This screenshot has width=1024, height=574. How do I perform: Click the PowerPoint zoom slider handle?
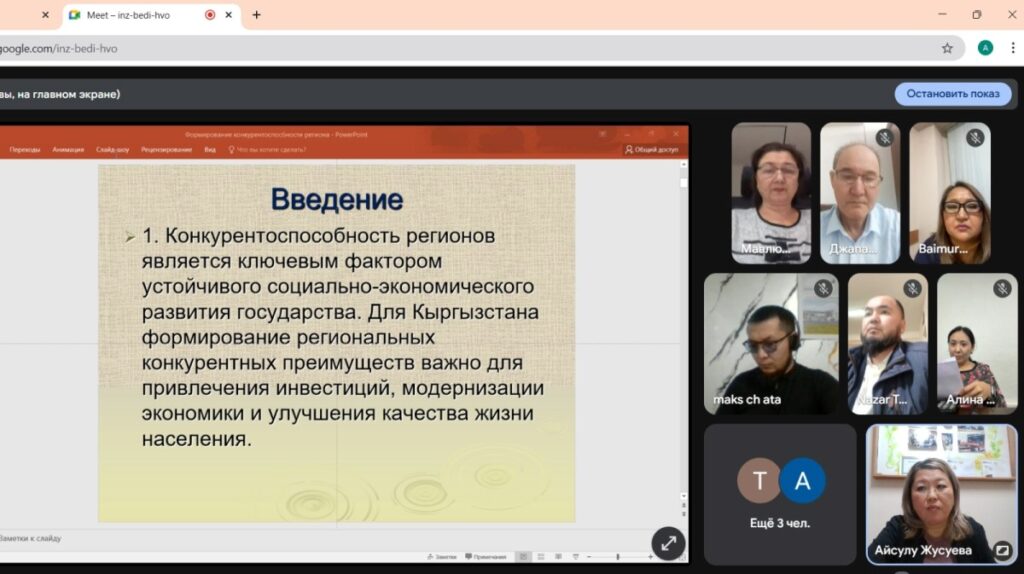(618, 557)
